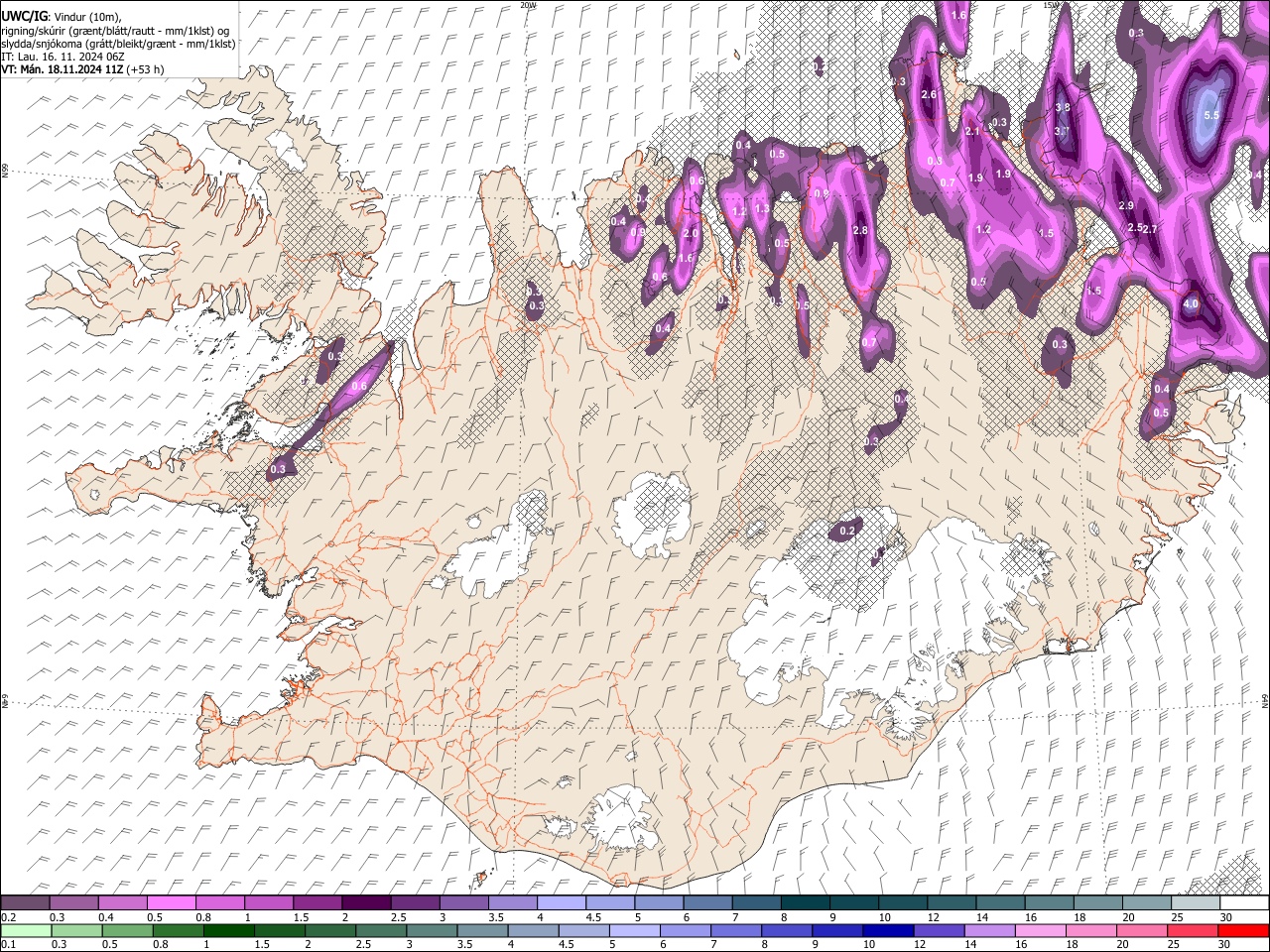
Task: Click the '2.0' precipitation value on the map
Action: [x=692, y=233]
